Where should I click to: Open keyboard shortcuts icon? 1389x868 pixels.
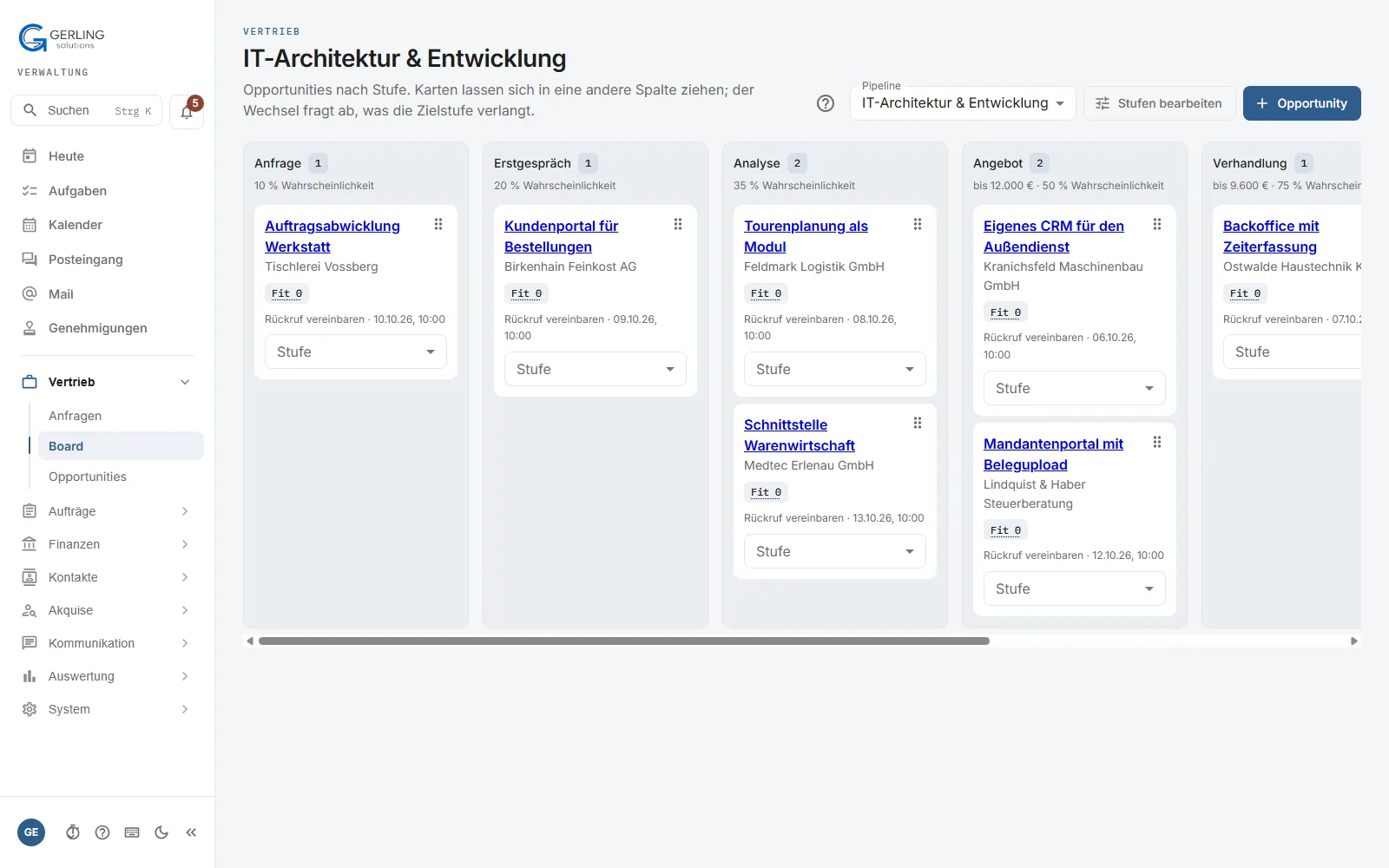(132, 832)
